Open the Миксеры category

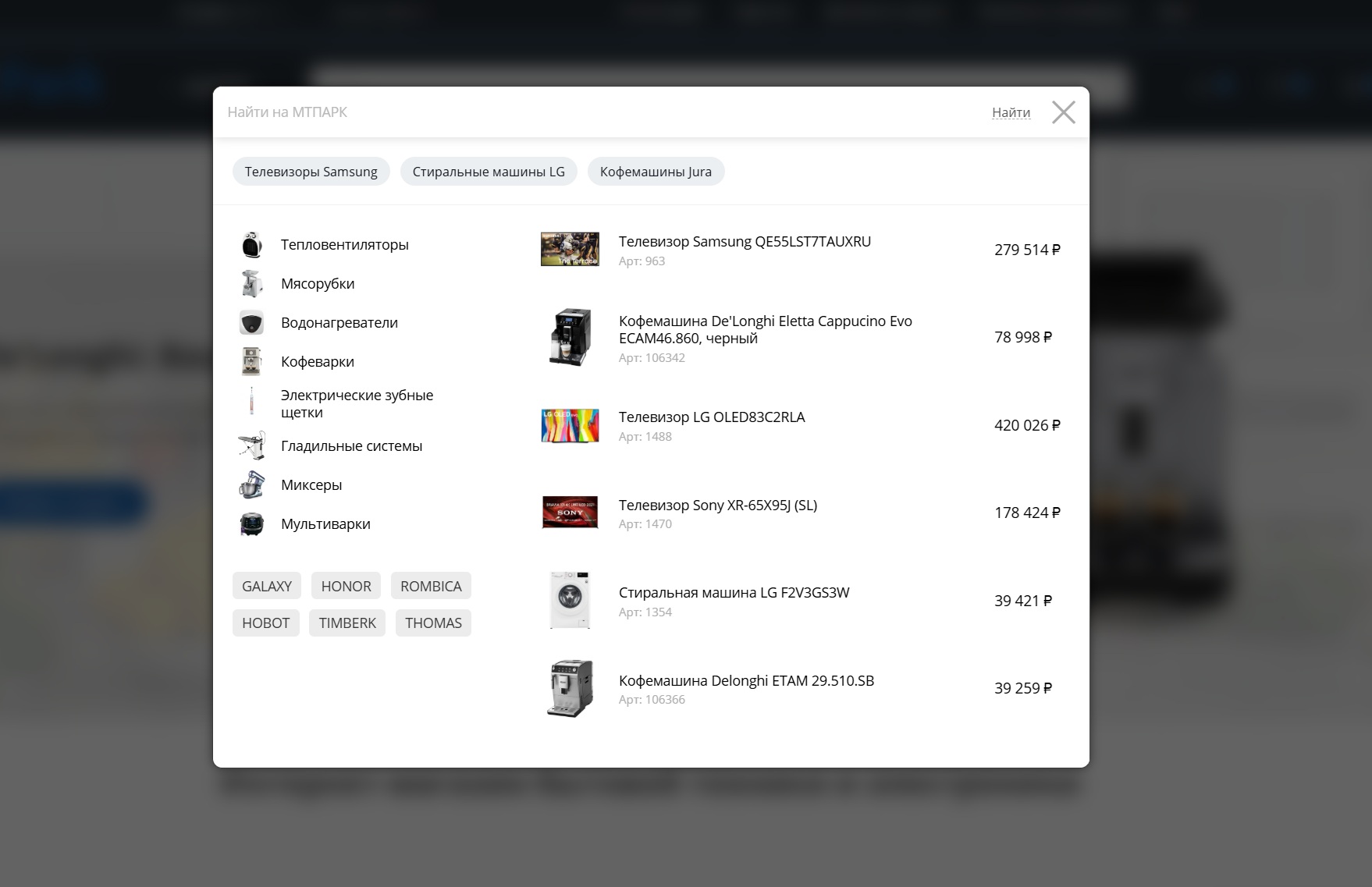(311, 485)
